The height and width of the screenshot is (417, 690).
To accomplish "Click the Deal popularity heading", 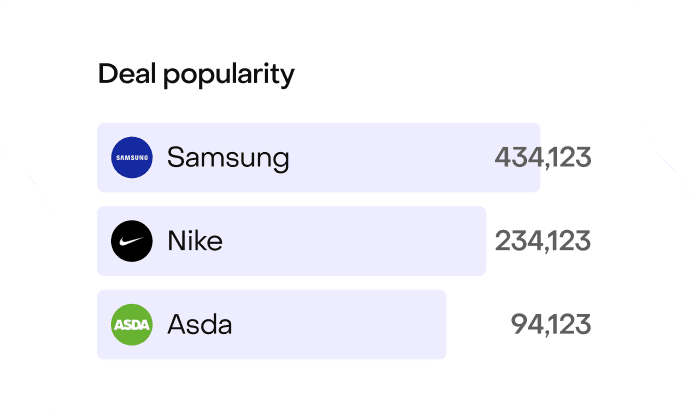I will click(196, 75).
